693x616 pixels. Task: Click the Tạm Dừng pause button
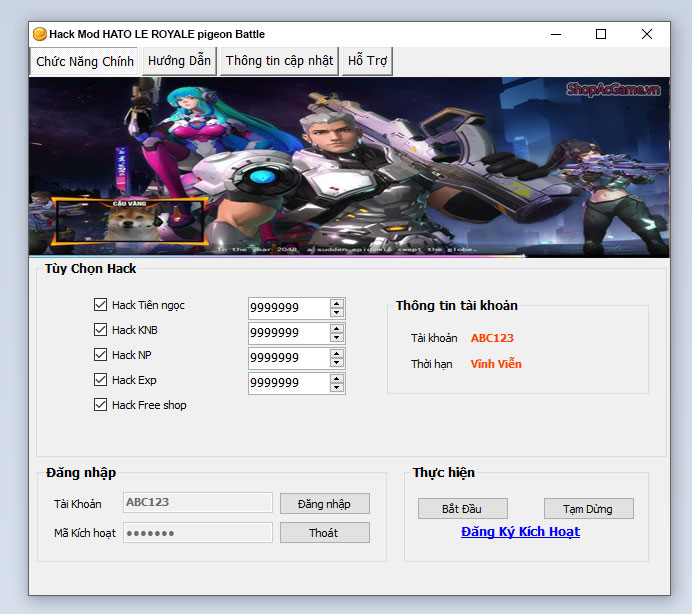click(589, 509)
